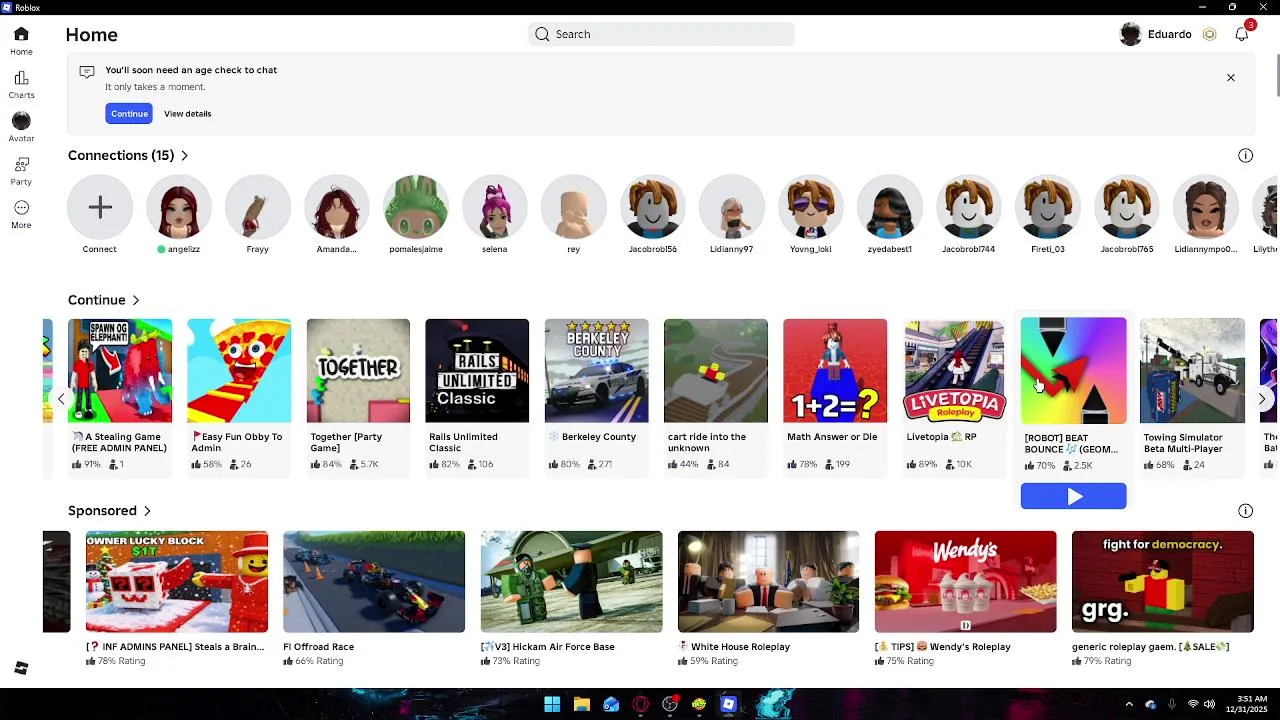The width and height of the screenshot is (1280, 720).
Task: Click the Sponsored info icon
Action: point(1245,511)
